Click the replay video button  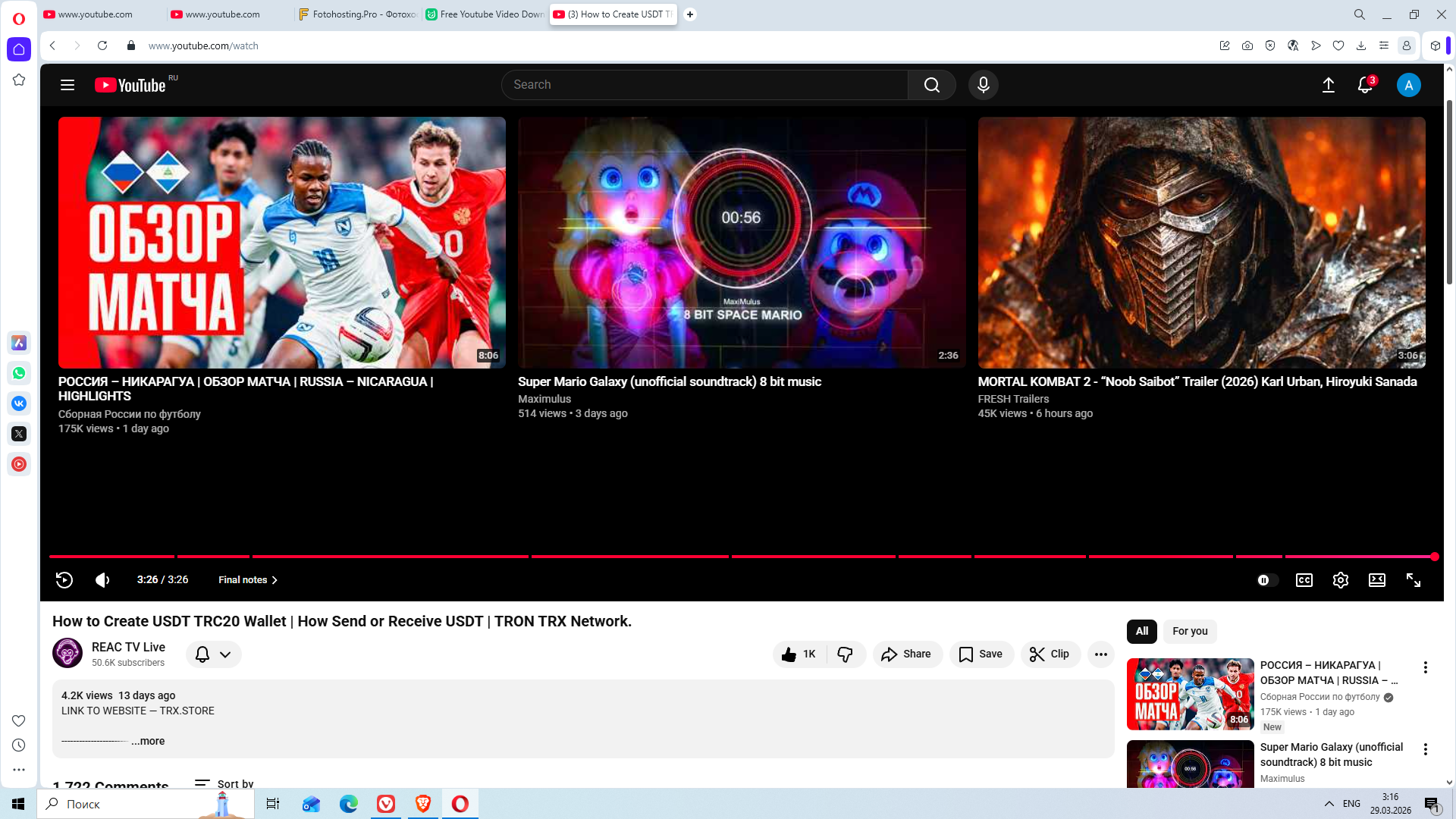pyautogui.click(x=64, y=580)
